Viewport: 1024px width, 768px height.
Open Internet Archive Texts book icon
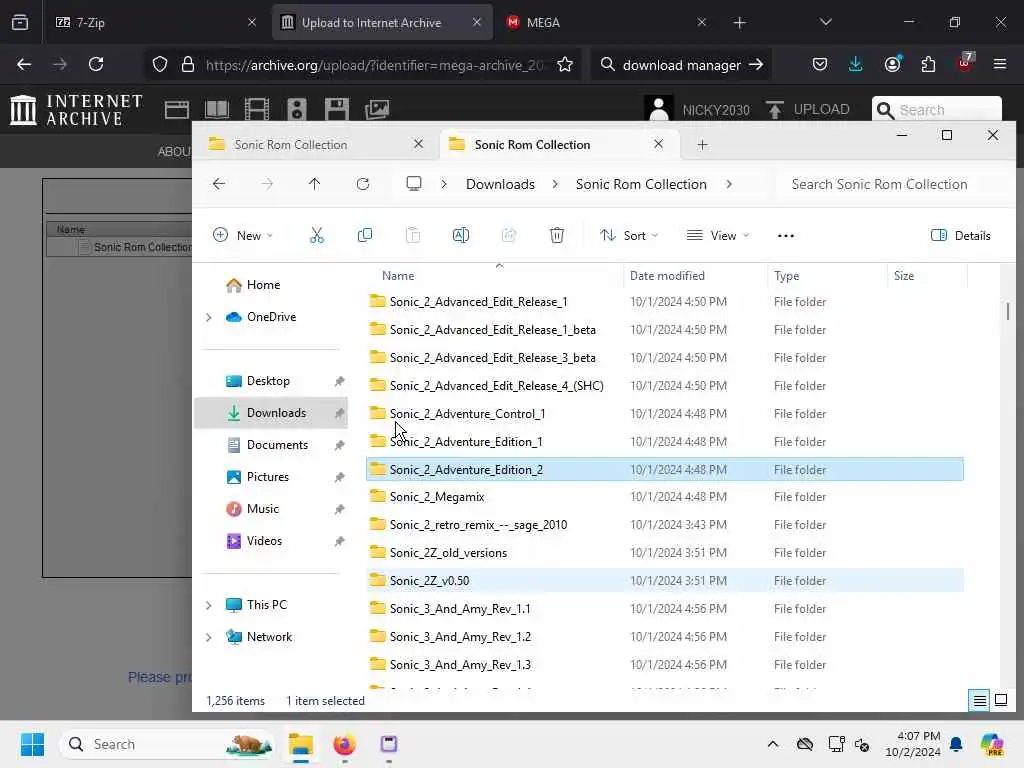[x=217, y=109]
